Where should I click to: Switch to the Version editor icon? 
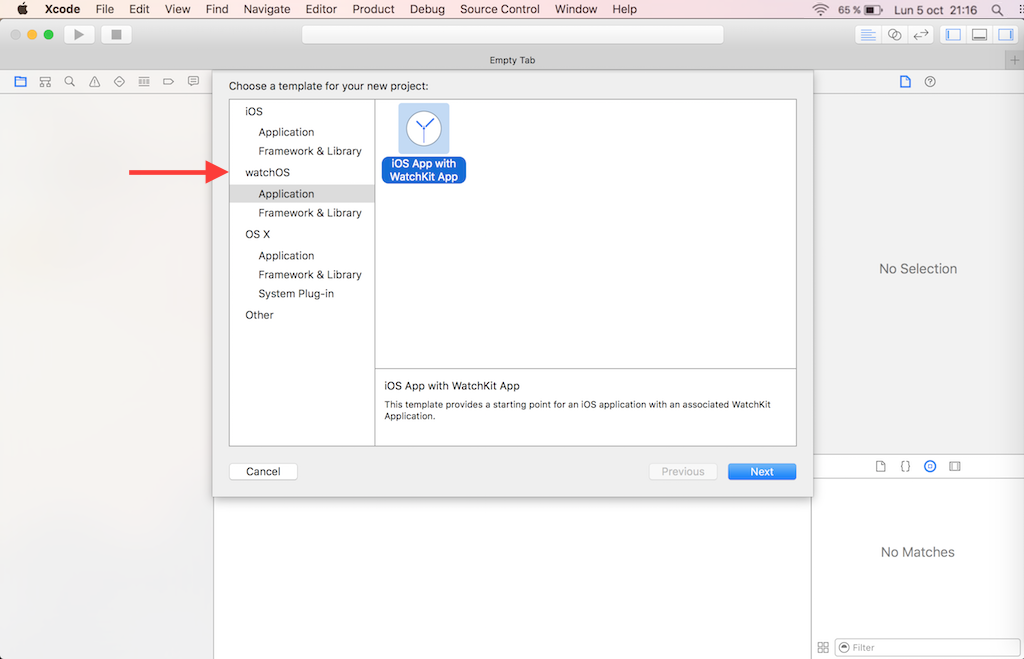pos(921,35)
